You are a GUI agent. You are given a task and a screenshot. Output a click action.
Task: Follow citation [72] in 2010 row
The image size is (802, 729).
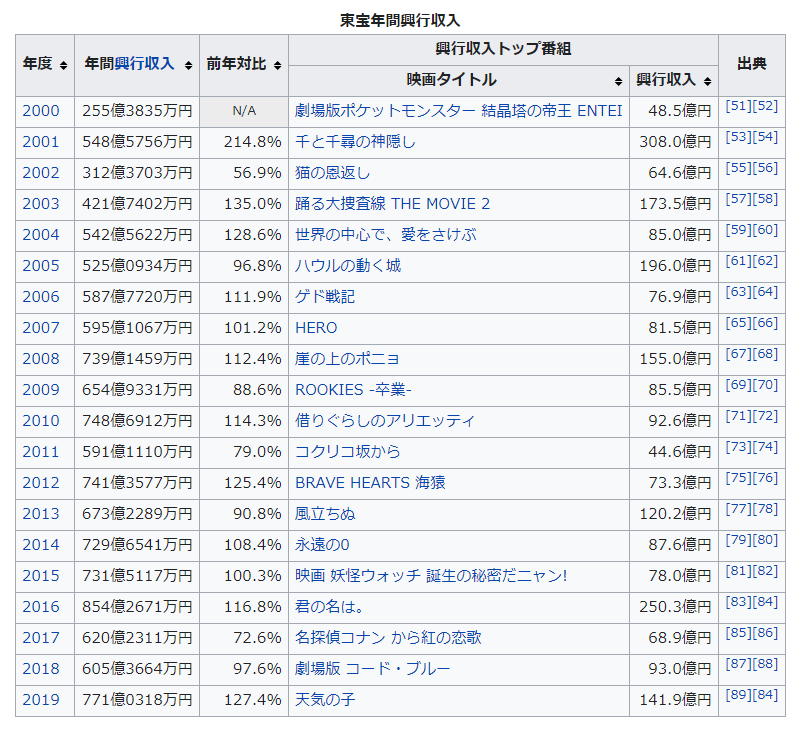(x=765, y=416)
